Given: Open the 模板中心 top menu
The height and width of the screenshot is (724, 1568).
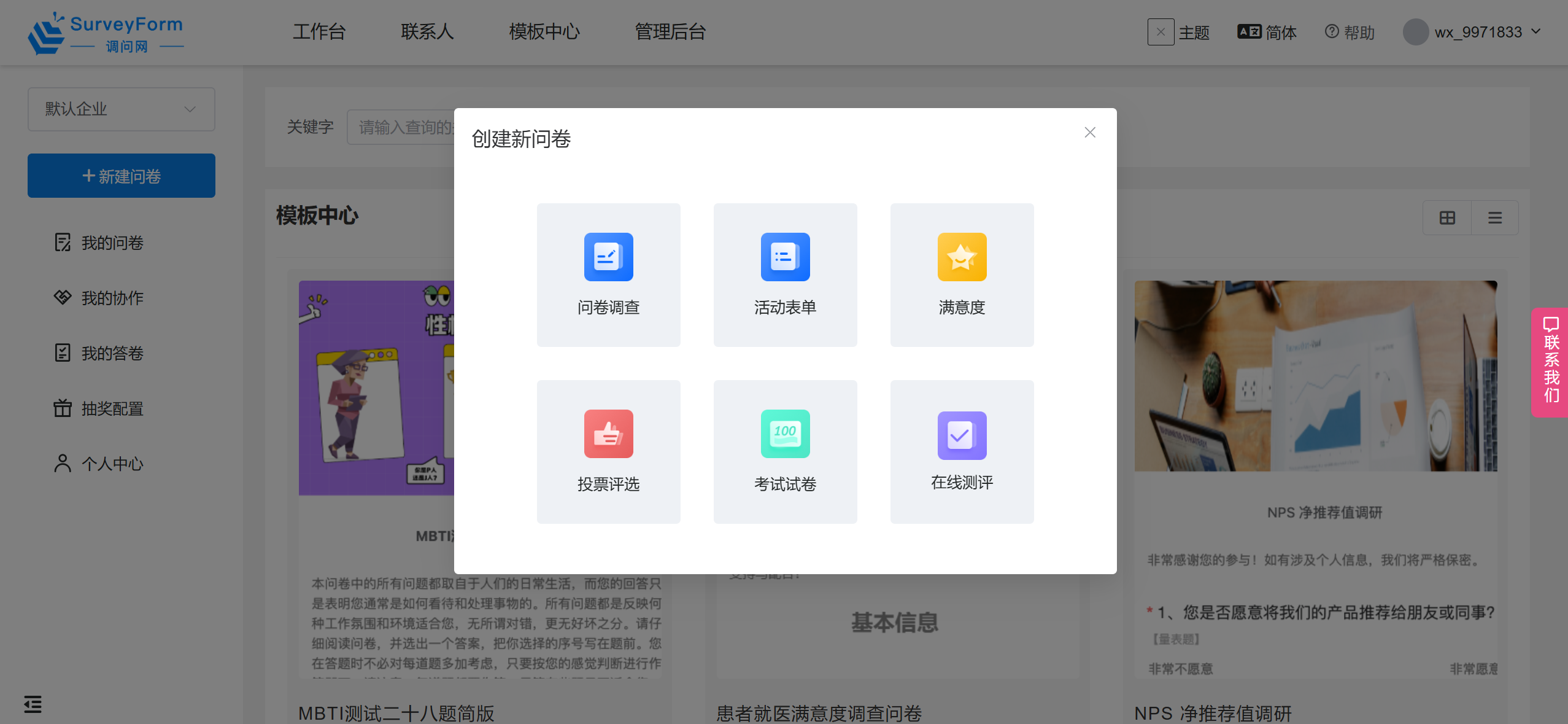Looking at the screenshot, I should [x=544, y=32].
